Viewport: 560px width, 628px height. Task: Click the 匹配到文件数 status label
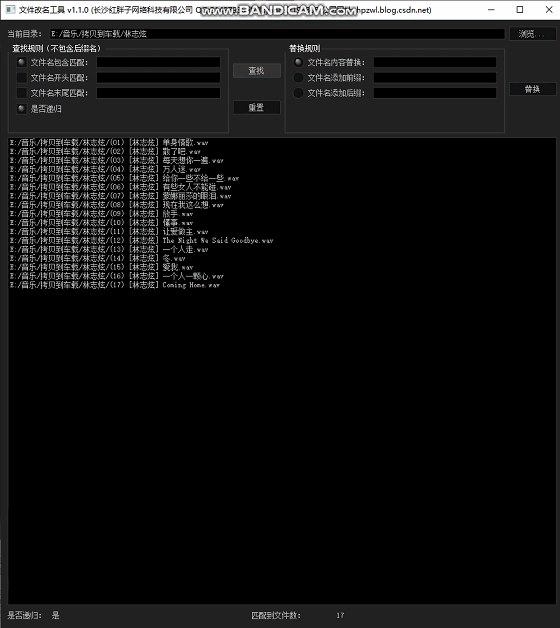[x=276, y=615]
